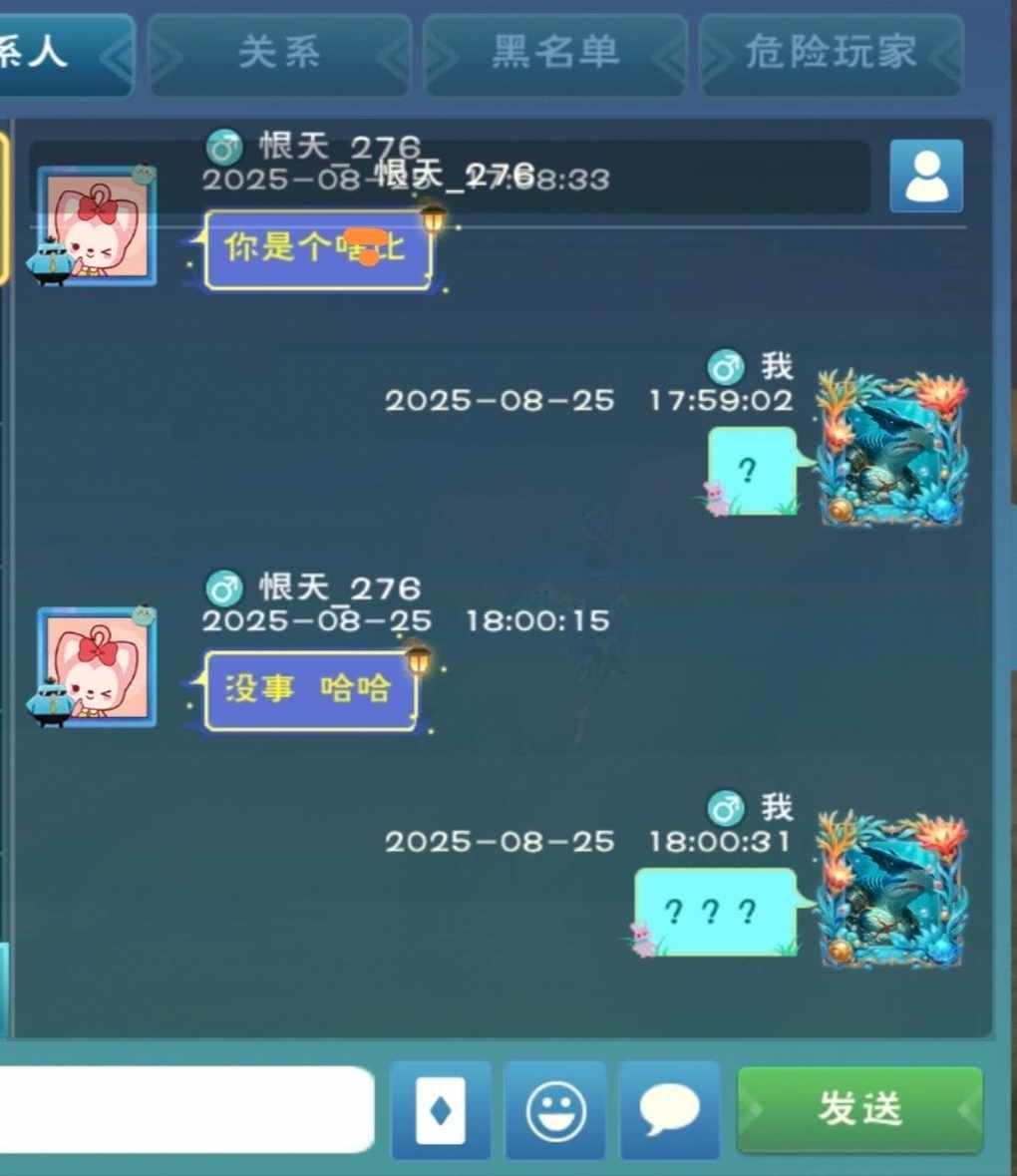The height and width of the screenshot is (1176, 1017).
Task: Focus the chat message input field
Action: click(x=183, y=1110)
